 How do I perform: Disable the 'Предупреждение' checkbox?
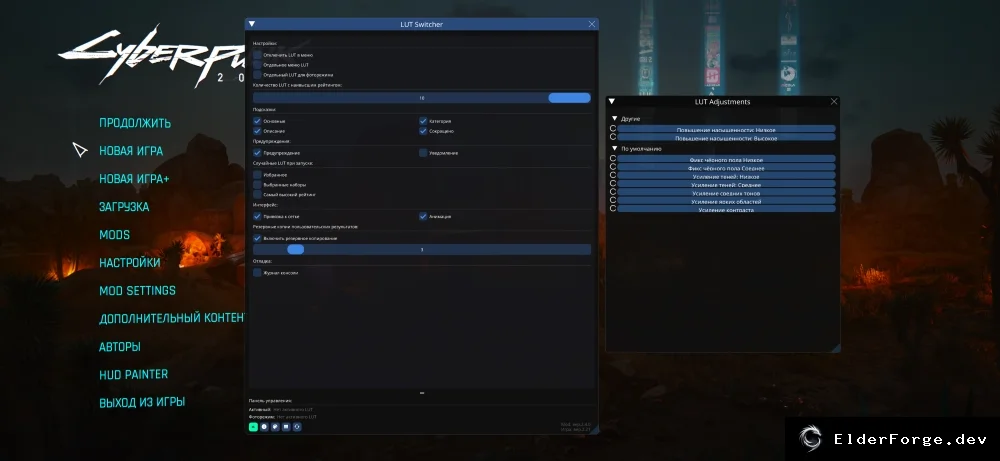(x=257, y=153)
